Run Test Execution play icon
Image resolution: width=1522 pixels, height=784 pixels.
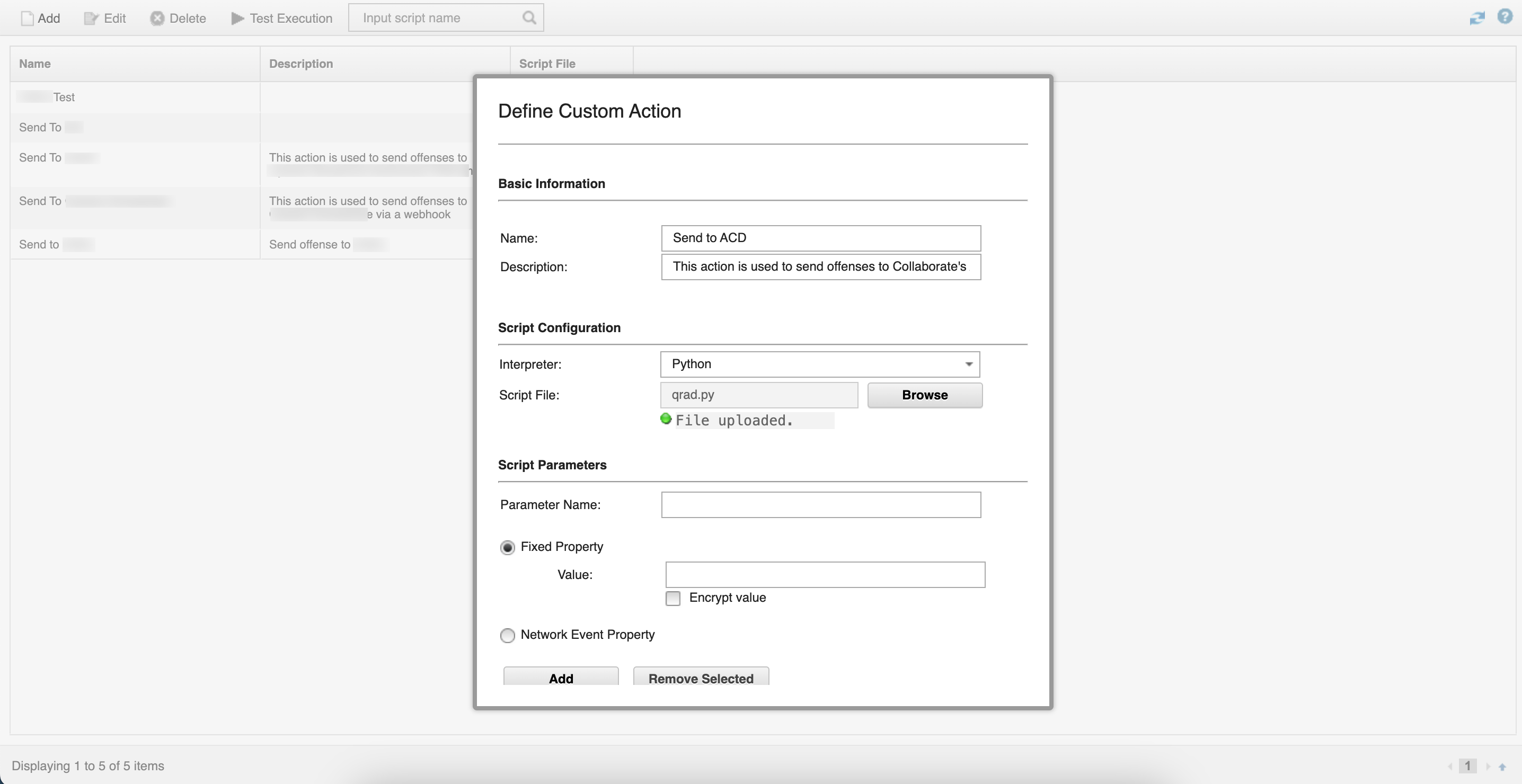(237, 19)
